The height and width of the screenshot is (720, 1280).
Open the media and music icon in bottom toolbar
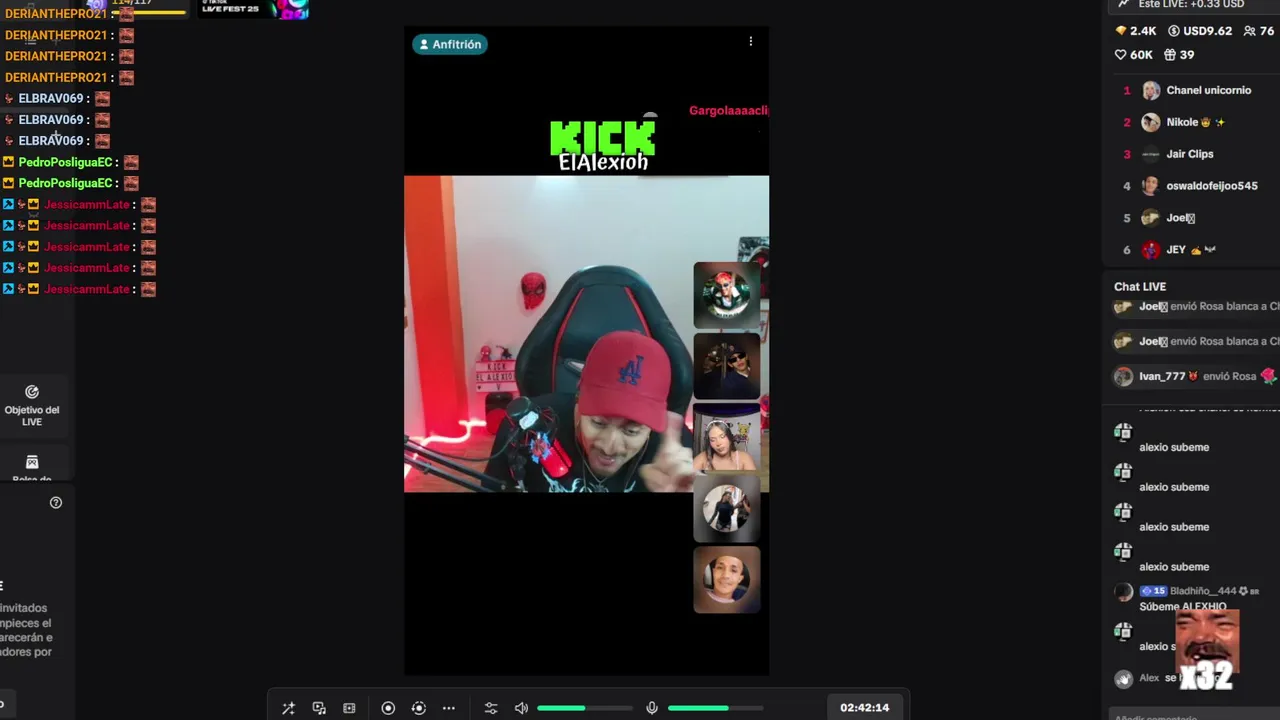click(319, 708)
